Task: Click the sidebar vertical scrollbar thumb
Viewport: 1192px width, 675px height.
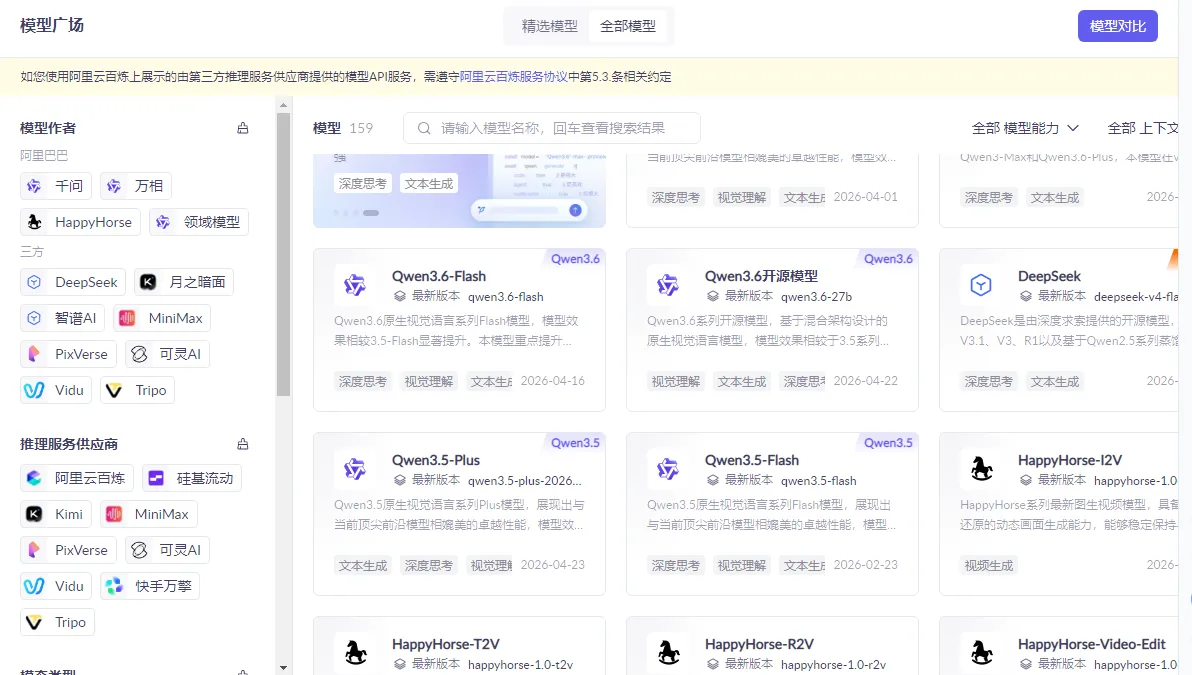Action: tap(283, 255)
